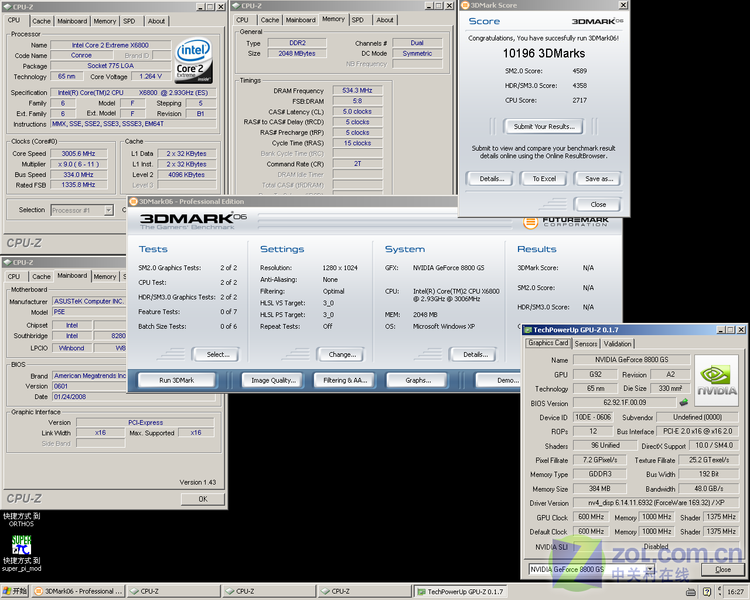
Task: Click Select button under Tests
Action: coord(218,355)
